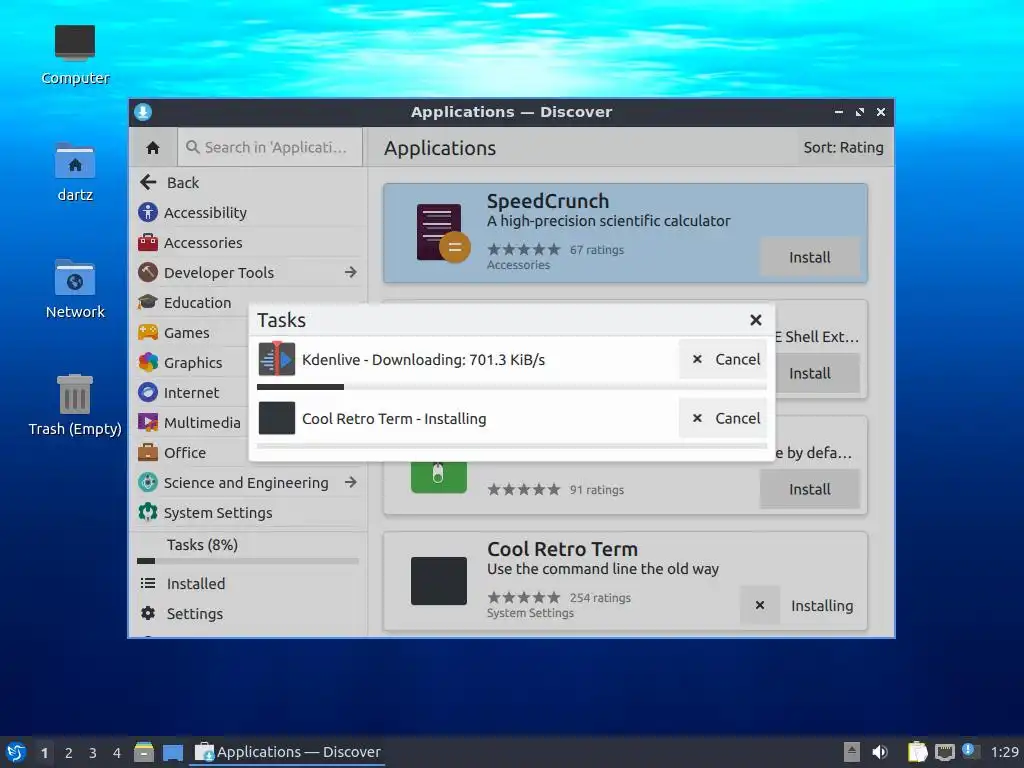This screenshot has height=768, width=1024.
Task: Click the search applications field
Action: 270,148
